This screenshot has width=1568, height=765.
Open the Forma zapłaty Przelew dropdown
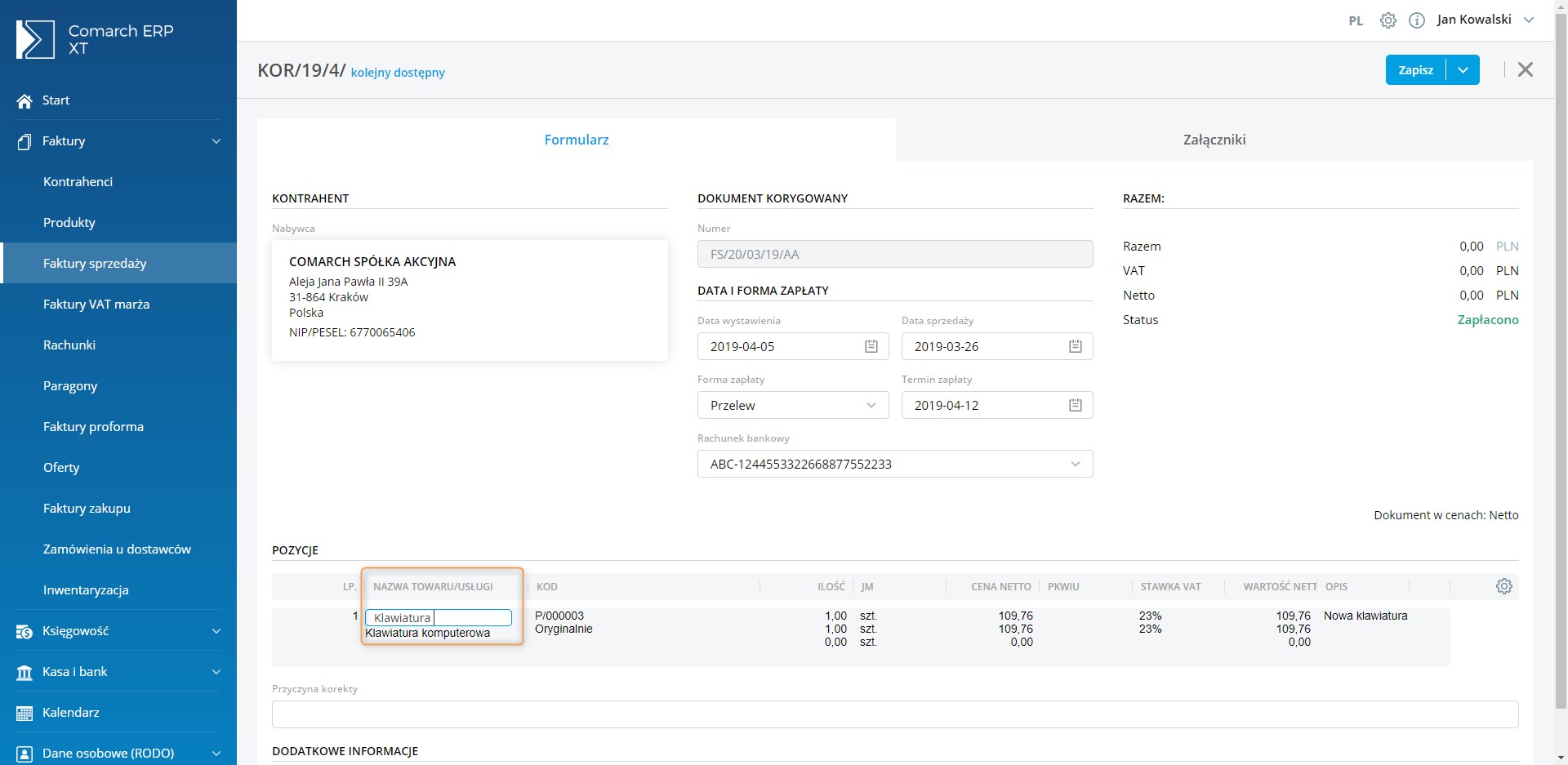tap(792, 405)
